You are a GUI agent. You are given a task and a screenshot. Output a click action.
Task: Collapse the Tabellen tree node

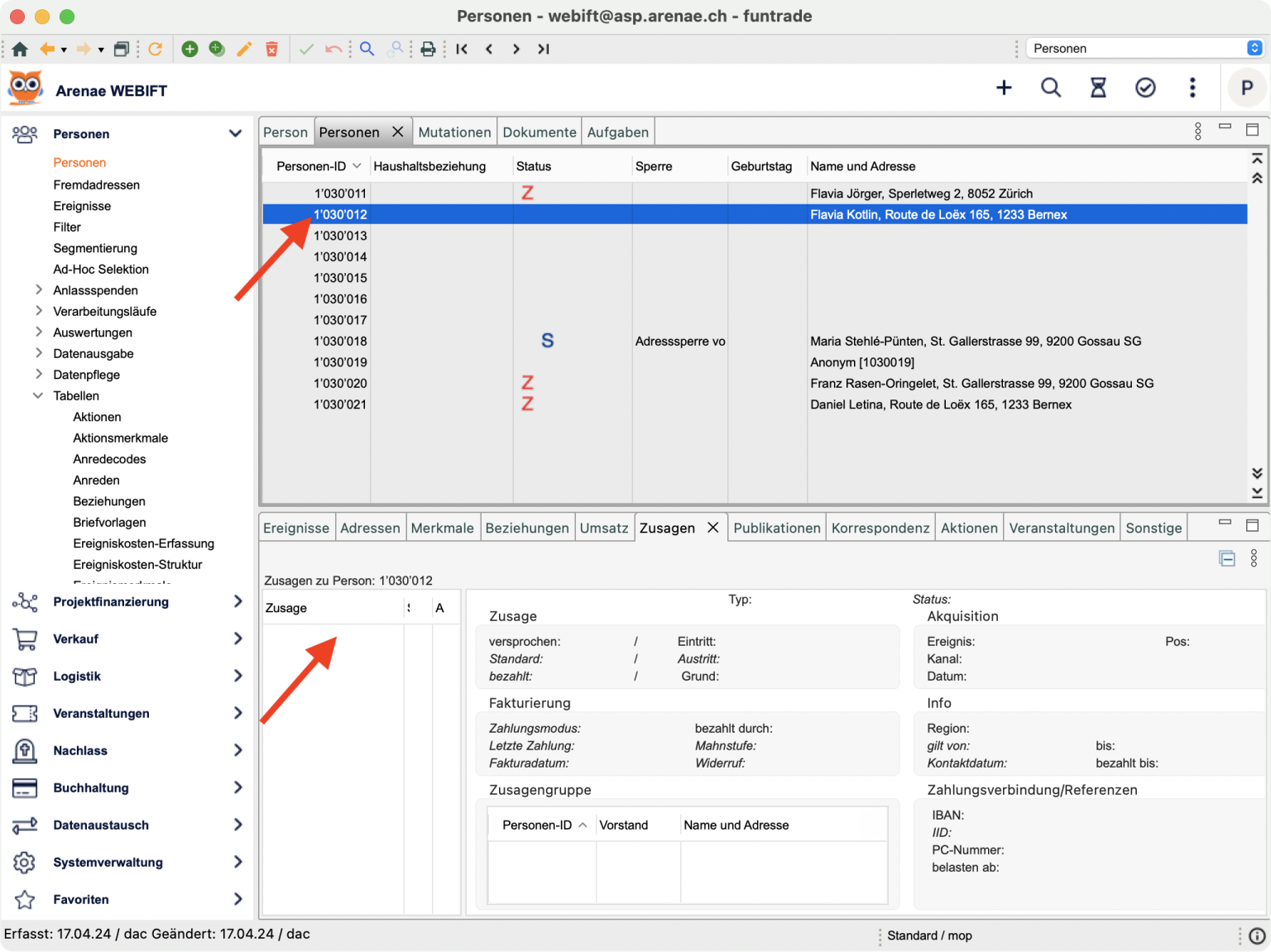38,395
